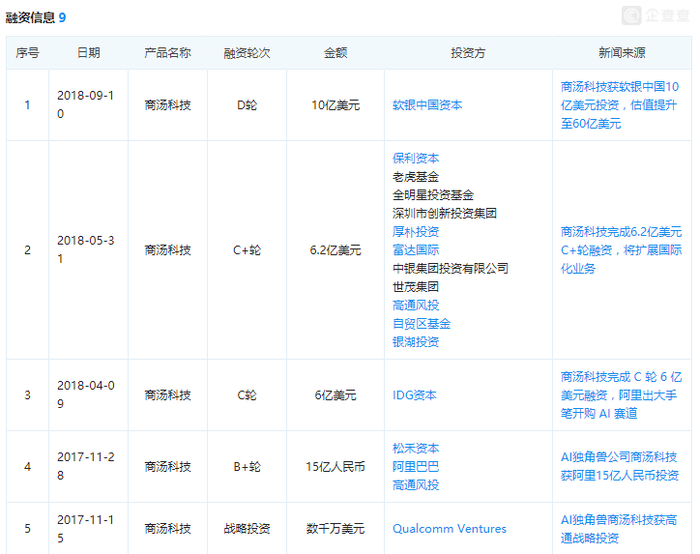
Task: Click the 新闻来源 column header
Action: tap(622, 53)
